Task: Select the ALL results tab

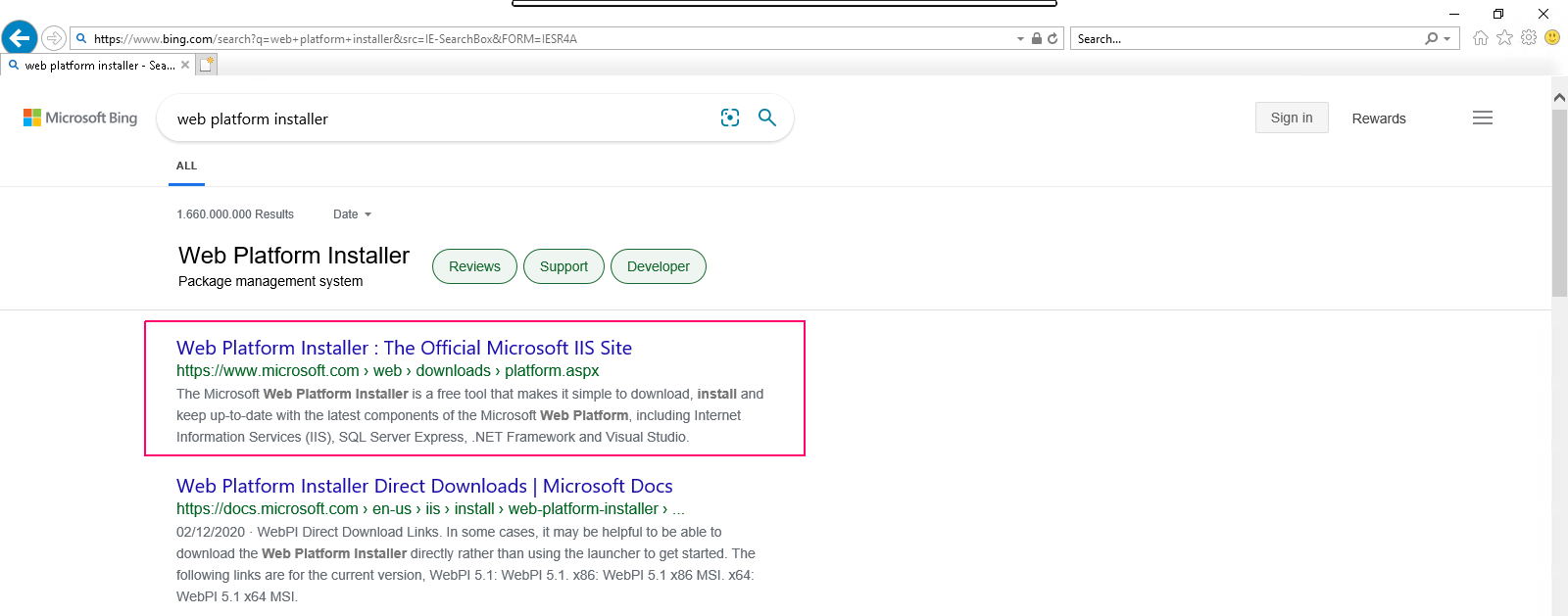Action: pos(186,166)
